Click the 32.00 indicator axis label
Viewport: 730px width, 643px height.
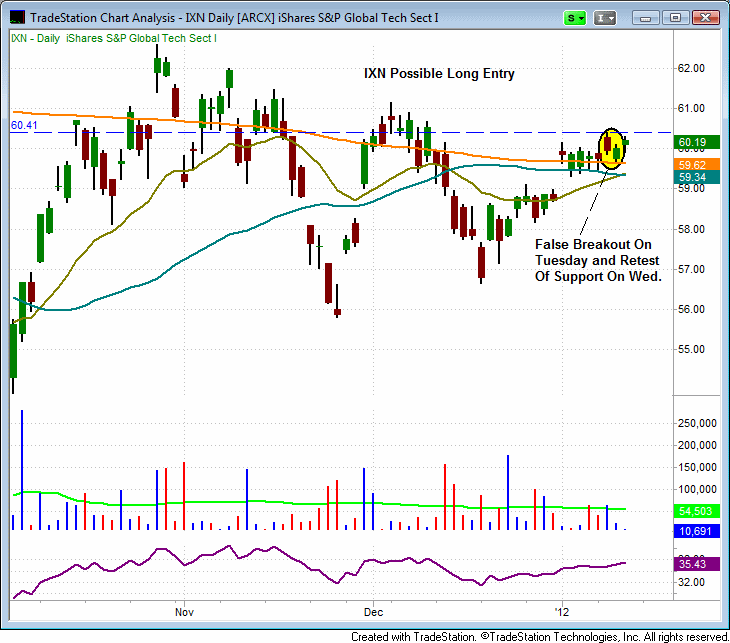tap(691, 582)
